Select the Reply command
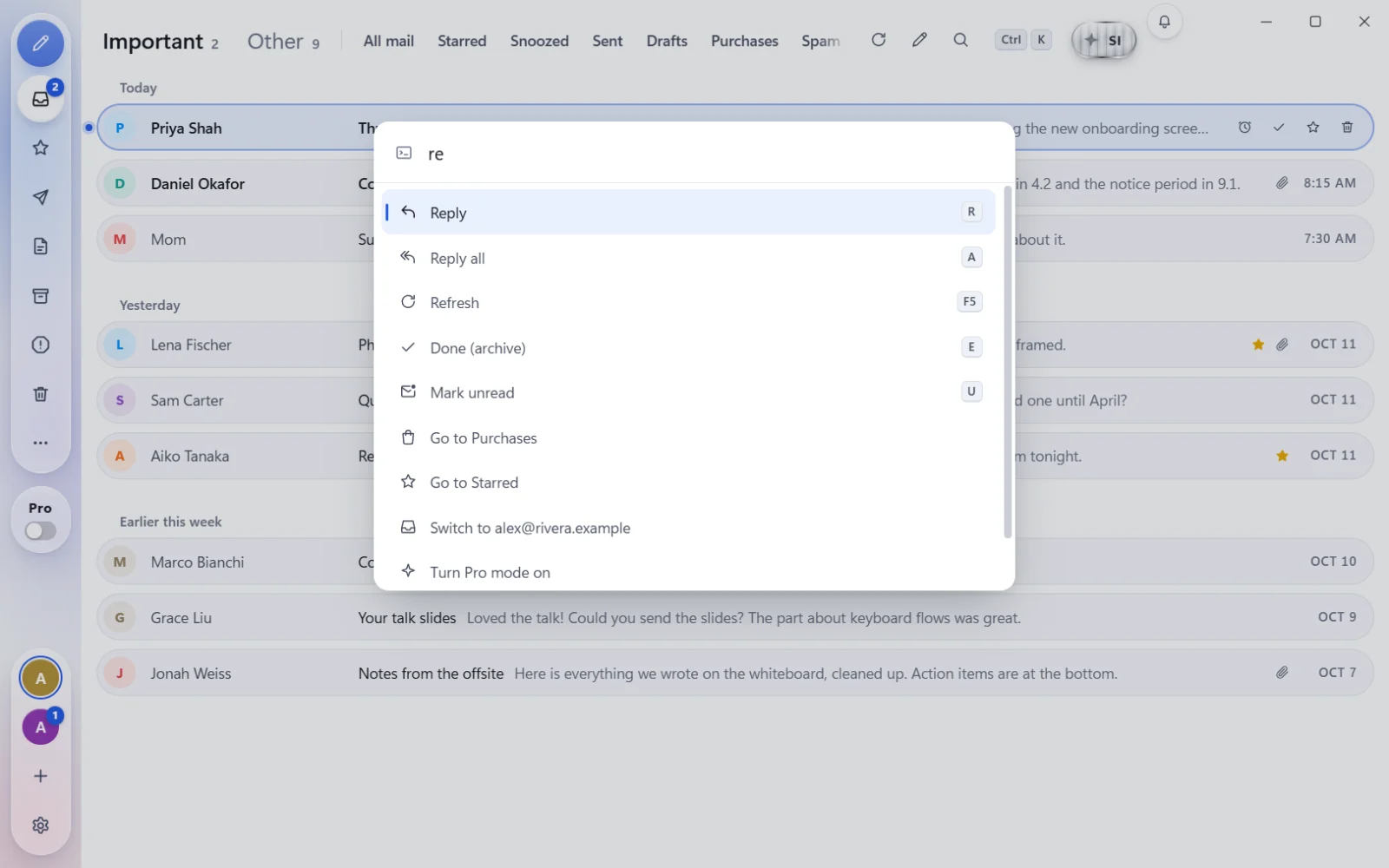 coord(688,213)
